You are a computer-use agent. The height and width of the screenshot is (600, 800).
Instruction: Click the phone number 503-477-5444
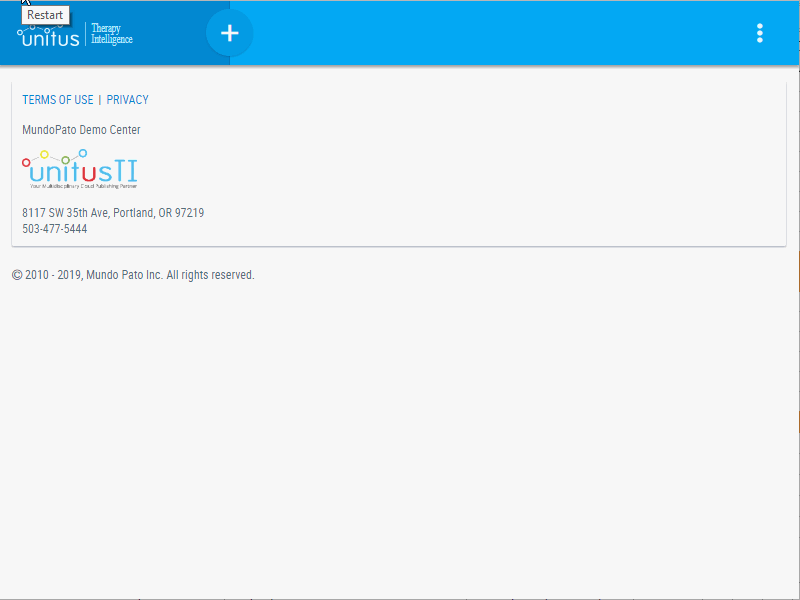click(x=55, y=229)
